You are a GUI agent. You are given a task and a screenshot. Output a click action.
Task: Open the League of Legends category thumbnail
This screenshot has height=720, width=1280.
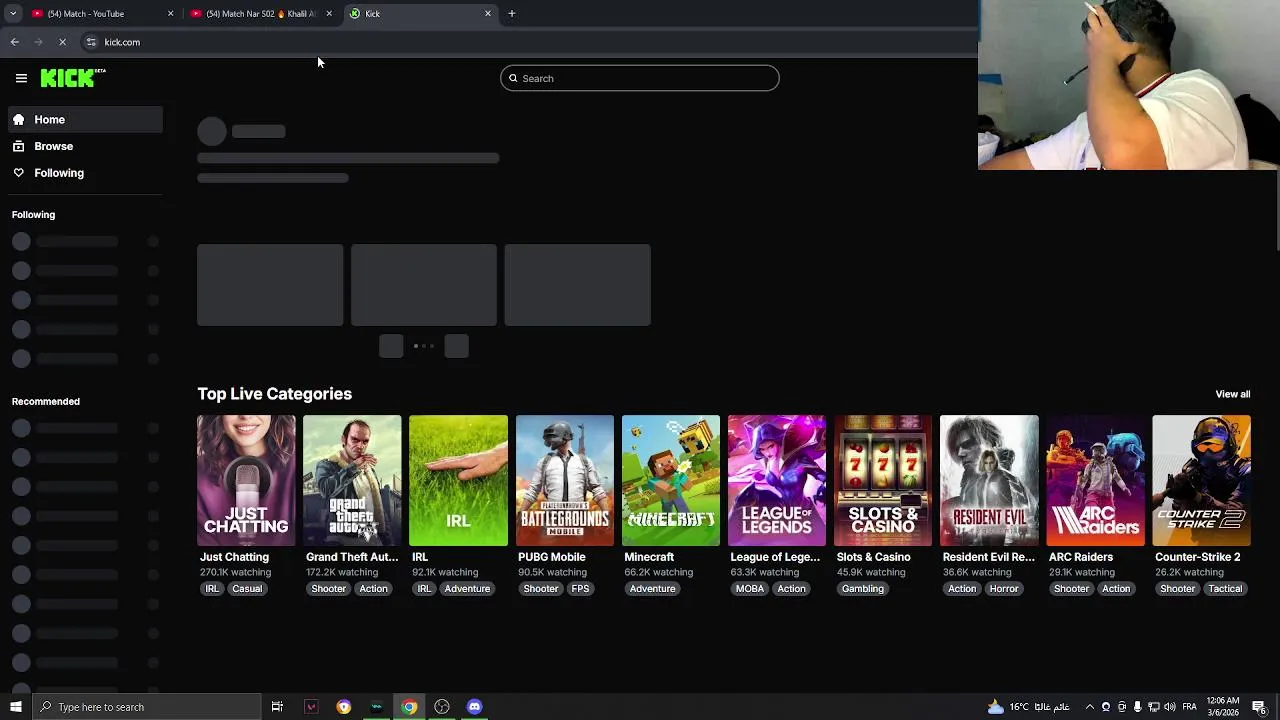[777, 480]
